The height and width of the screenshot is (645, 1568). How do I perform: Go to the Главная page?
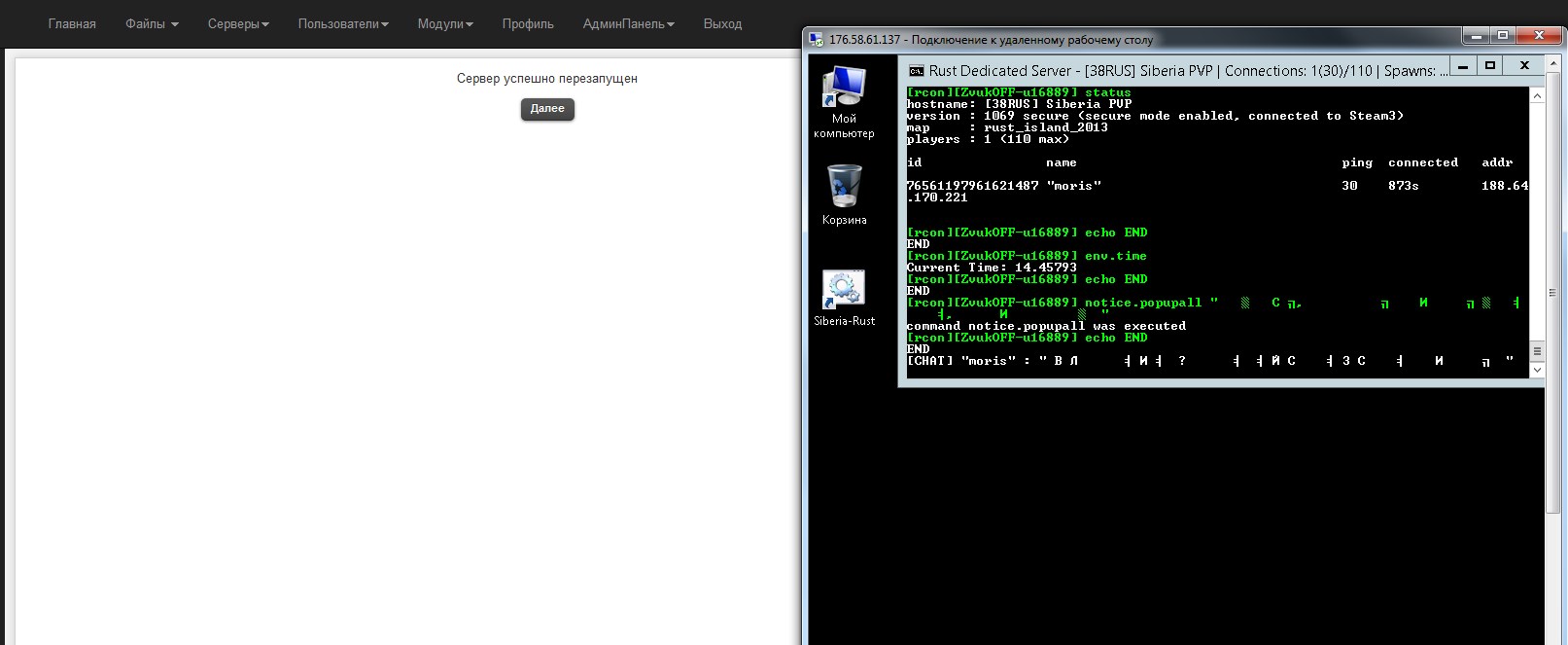[x=72, y=24]
